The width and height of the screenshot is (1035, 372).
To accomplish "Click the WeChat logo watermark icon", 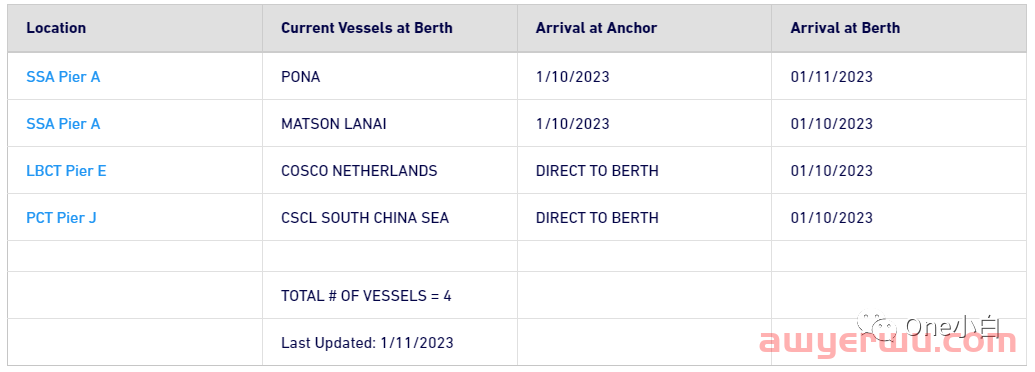I will 878,325.
